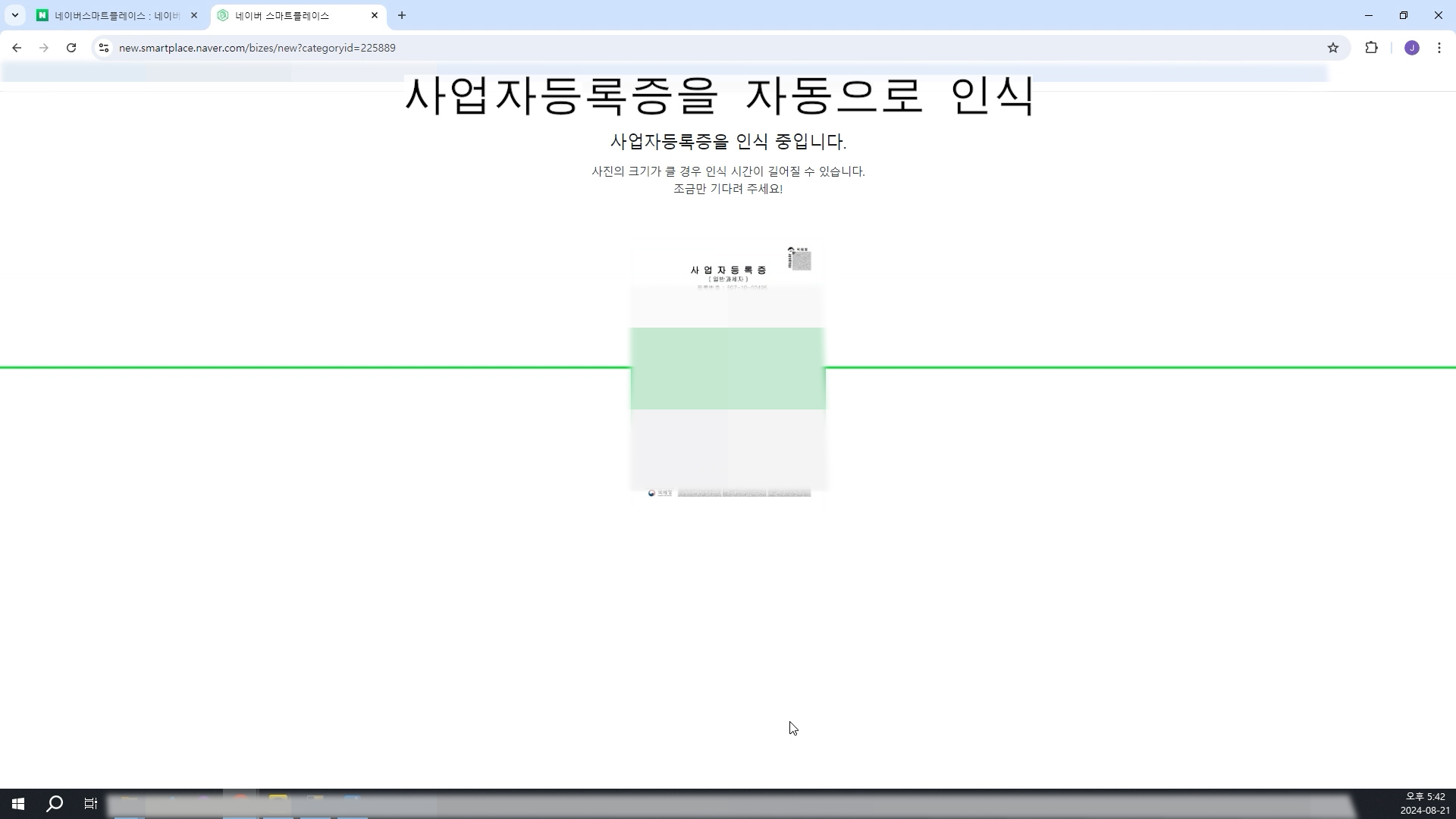This screenshot has height=819, width=1456.
Task: Close the first 네이버스마트플레이스 tab
Action: [194, 15]
